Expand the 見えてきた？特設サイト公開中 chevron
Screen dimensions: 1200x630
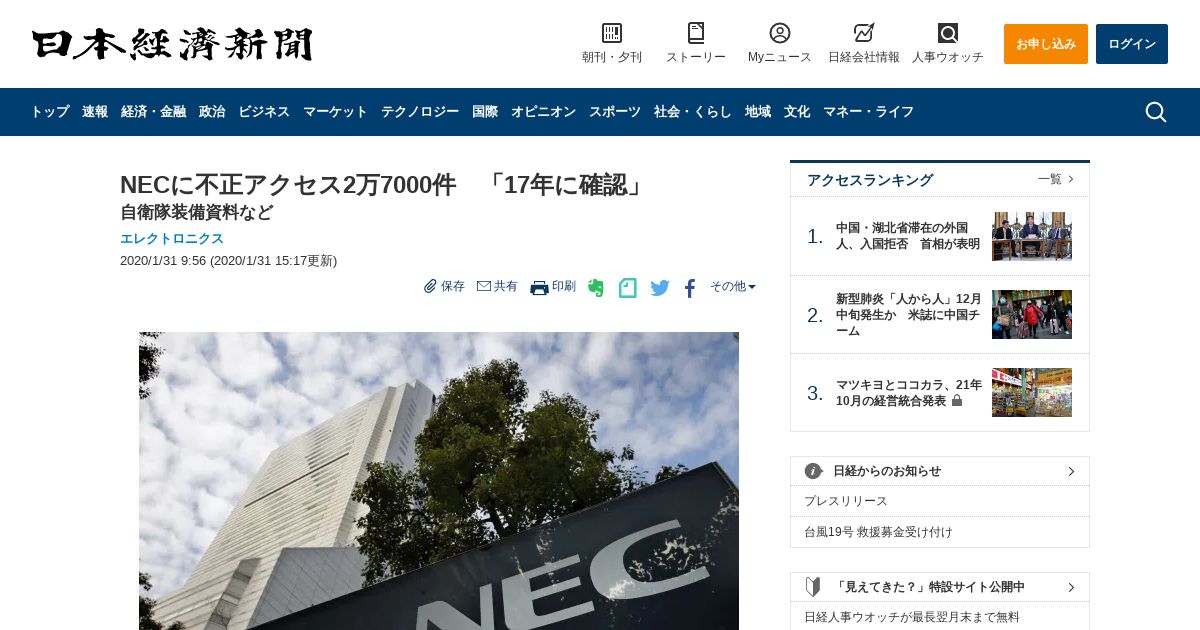pos(1071,587)
